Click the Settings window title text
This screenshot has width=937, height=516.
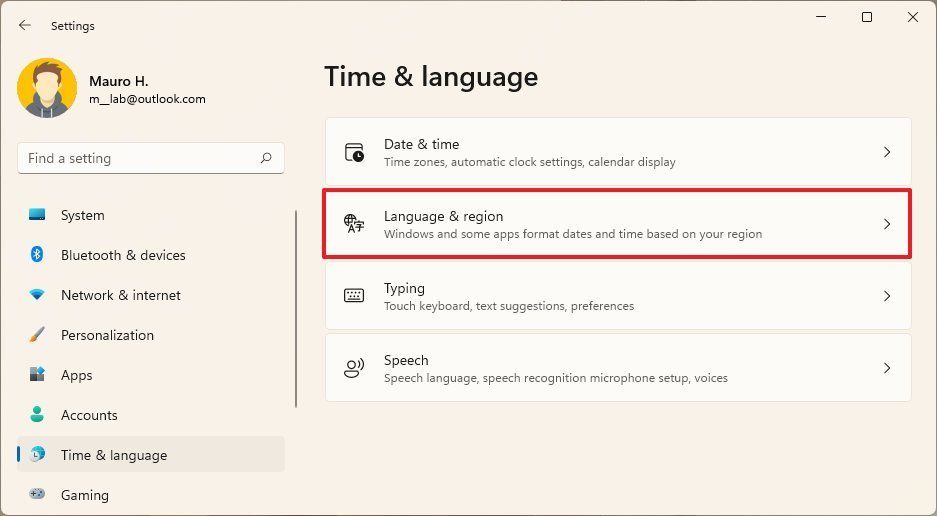click(73, 26)
